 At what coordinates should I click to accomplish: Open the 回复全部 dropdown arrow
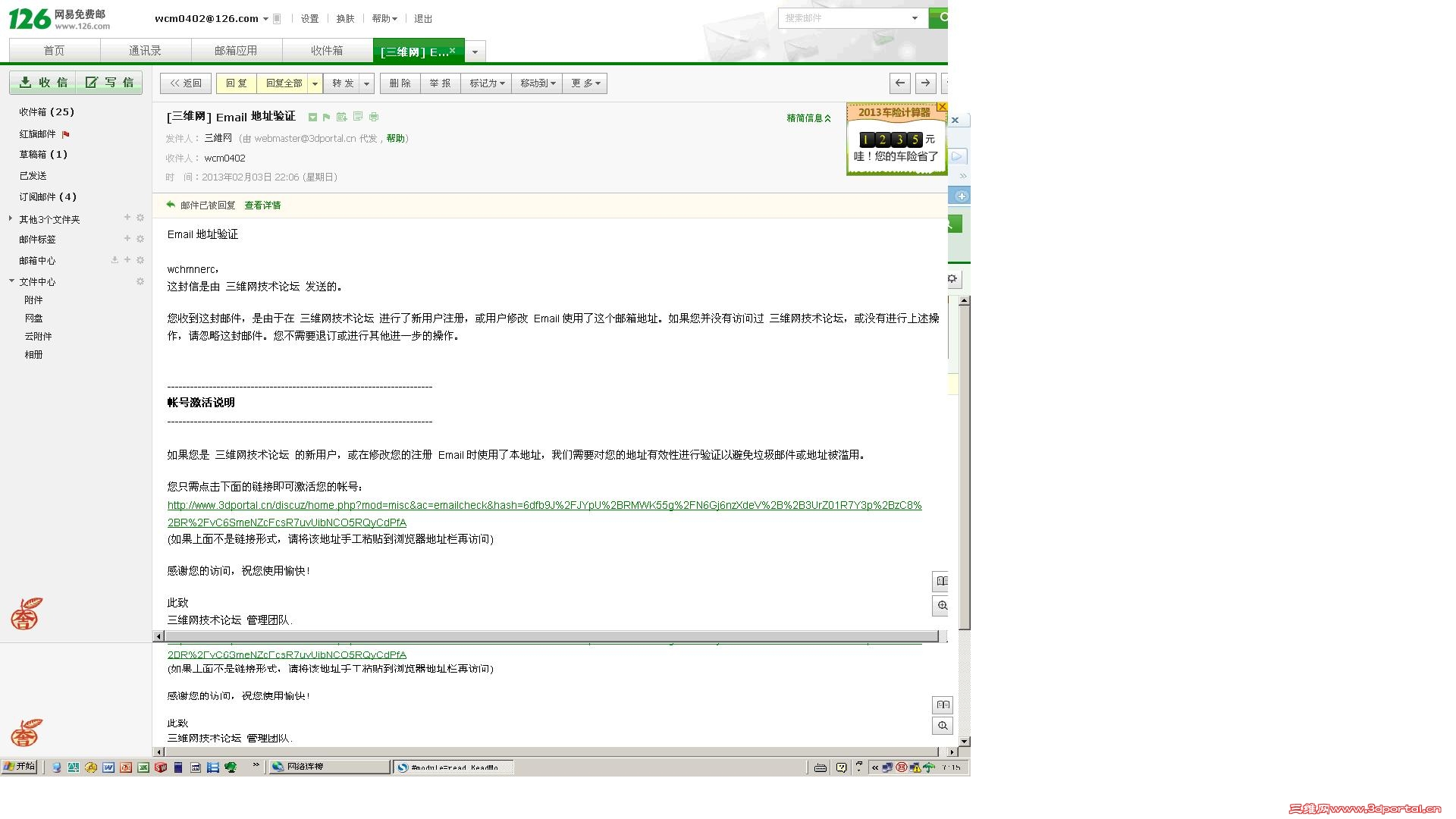point(315,83)
